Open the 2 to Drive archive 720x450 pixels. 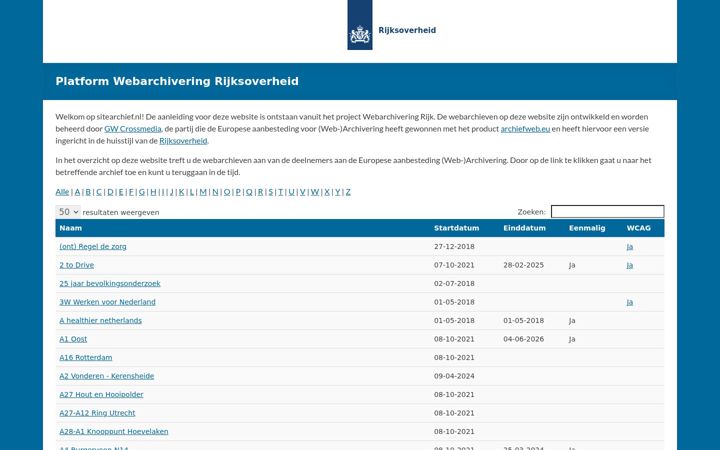click(x=77, y=265)
